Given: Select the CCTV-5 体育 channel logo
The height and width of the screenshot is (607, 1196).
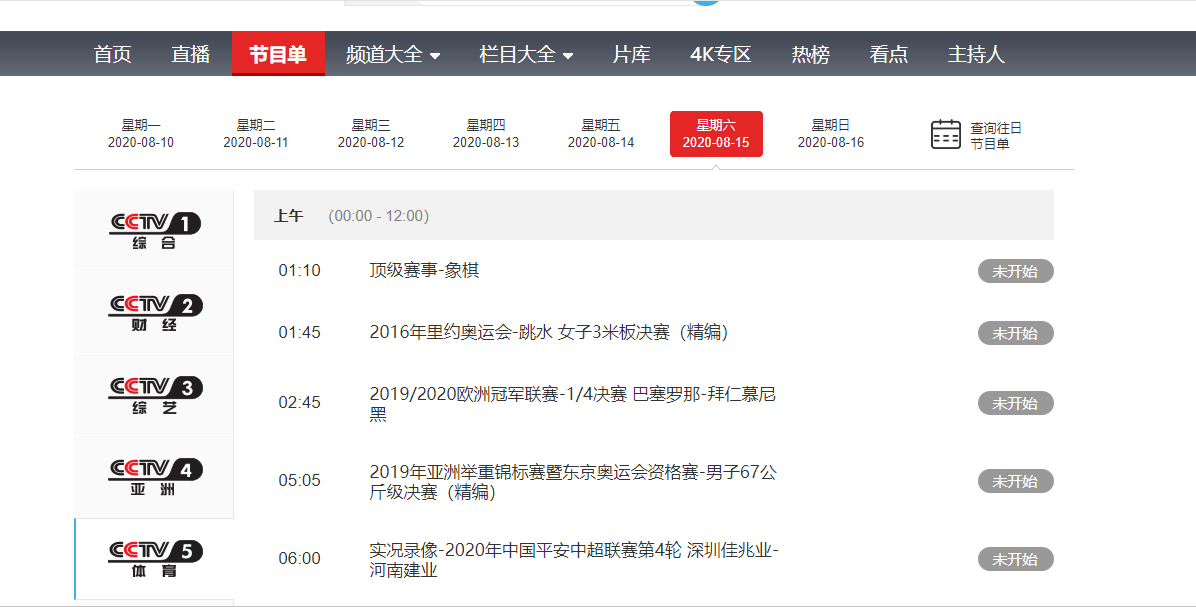Looking at the screenshot, I should tap(154, 560).
